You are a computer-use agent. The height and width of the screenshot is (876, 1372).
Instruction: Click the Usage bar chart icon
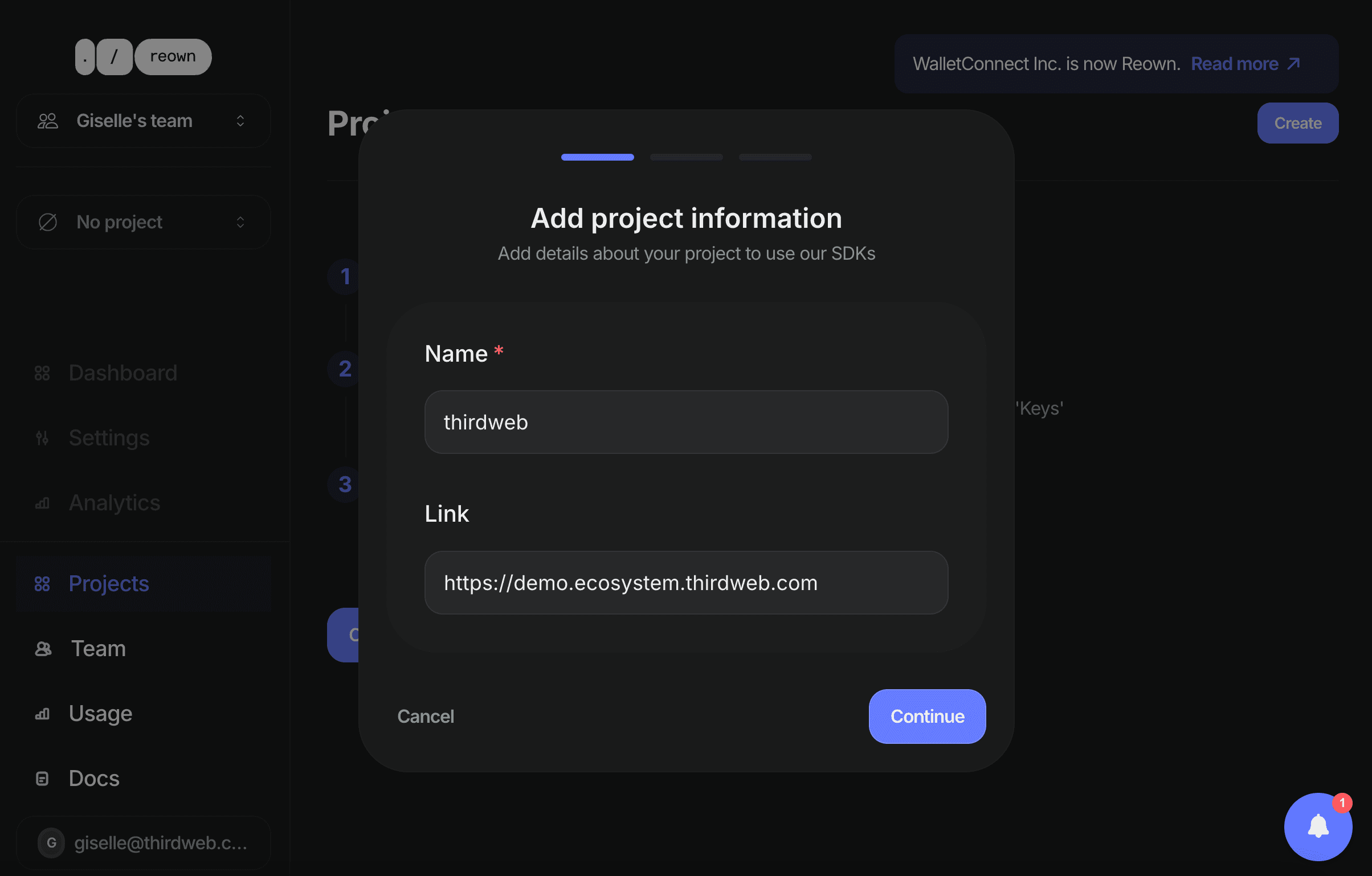tap(42, 714)
